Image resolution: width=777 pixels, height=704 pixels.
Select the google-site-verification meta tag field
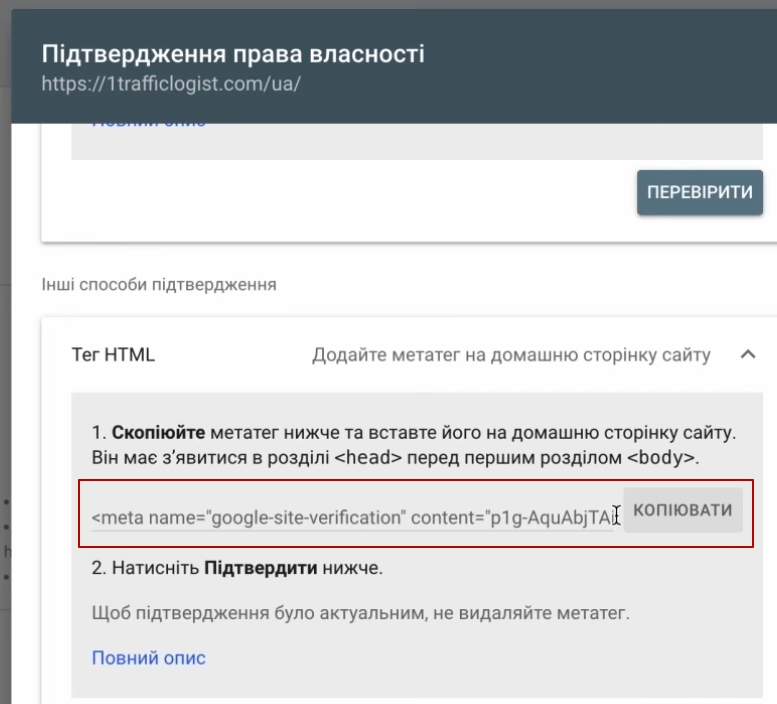coord(352,517)
